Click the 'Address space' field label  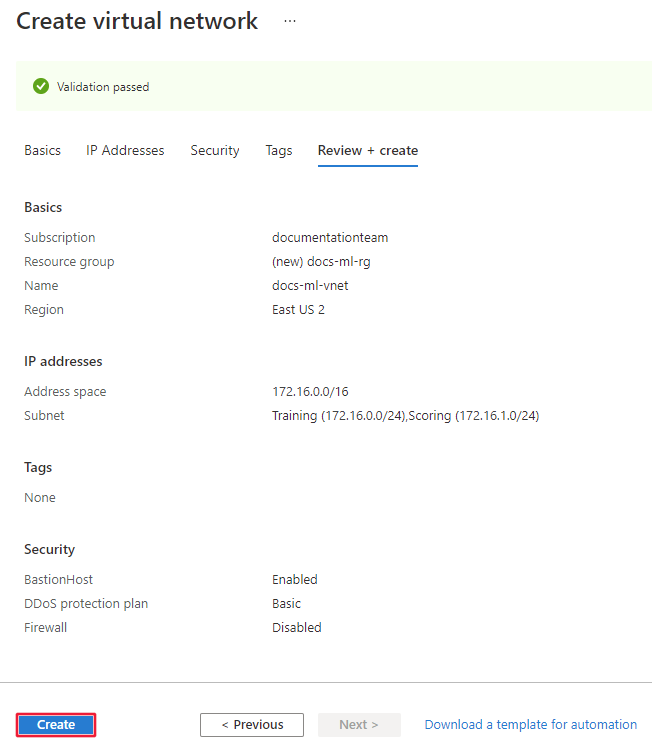coord(65,392)
